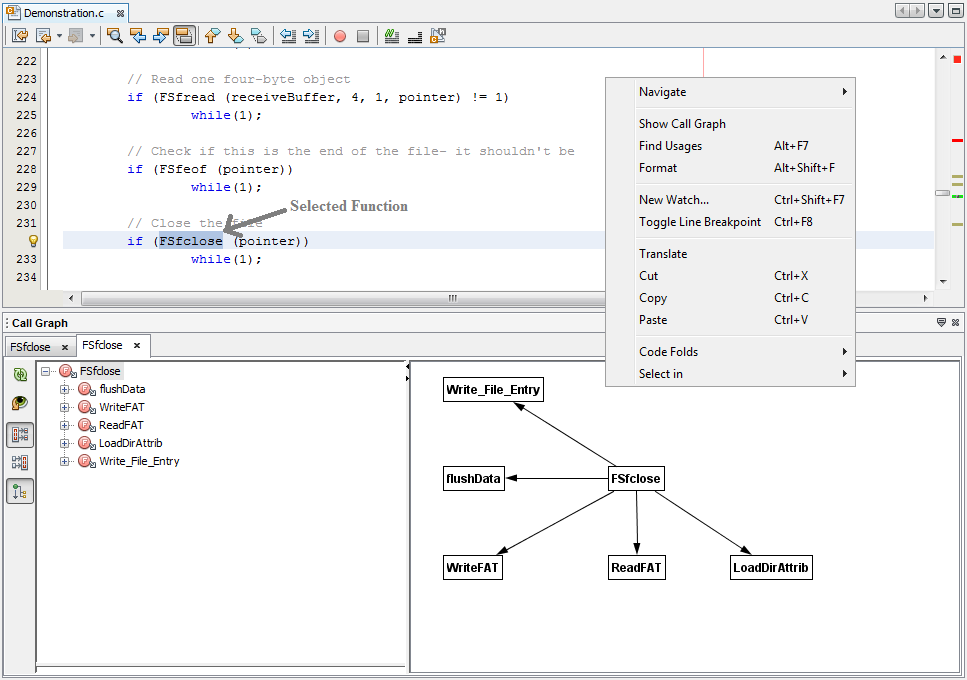Start macro recording with red circle icon

click(340, 36)
